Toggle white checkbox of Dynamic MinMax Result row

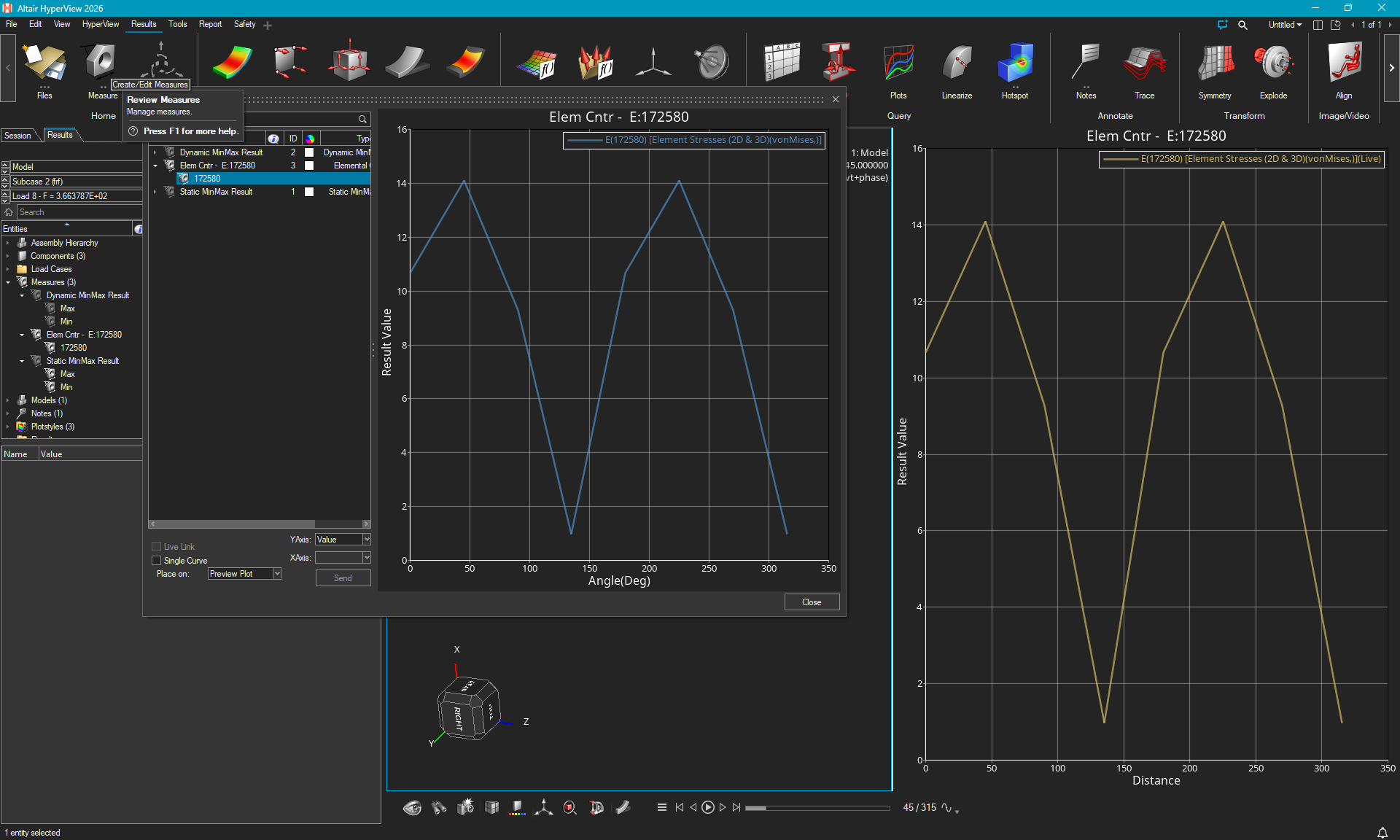click(309, 152)
